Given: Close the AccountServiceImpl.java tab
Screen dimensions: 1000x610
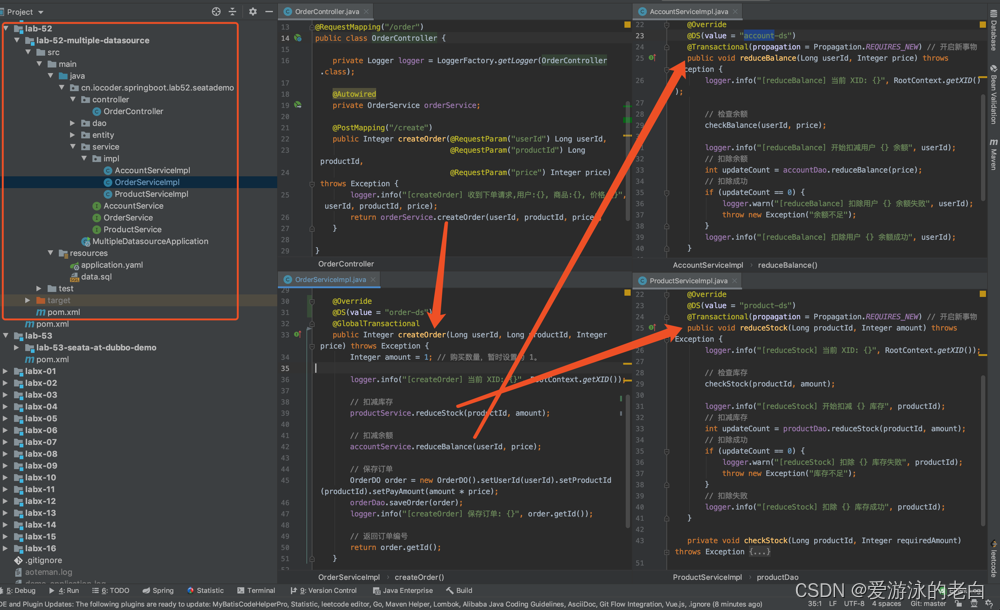Looking at the screenshot, I should (735, 11).
